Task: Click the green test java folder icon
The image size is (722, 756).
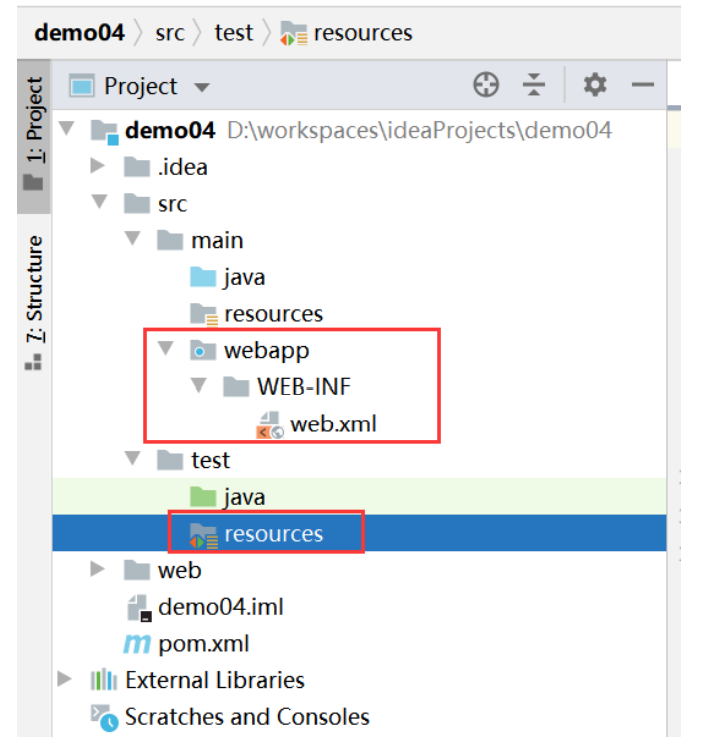Action: (x=203, y=497)
